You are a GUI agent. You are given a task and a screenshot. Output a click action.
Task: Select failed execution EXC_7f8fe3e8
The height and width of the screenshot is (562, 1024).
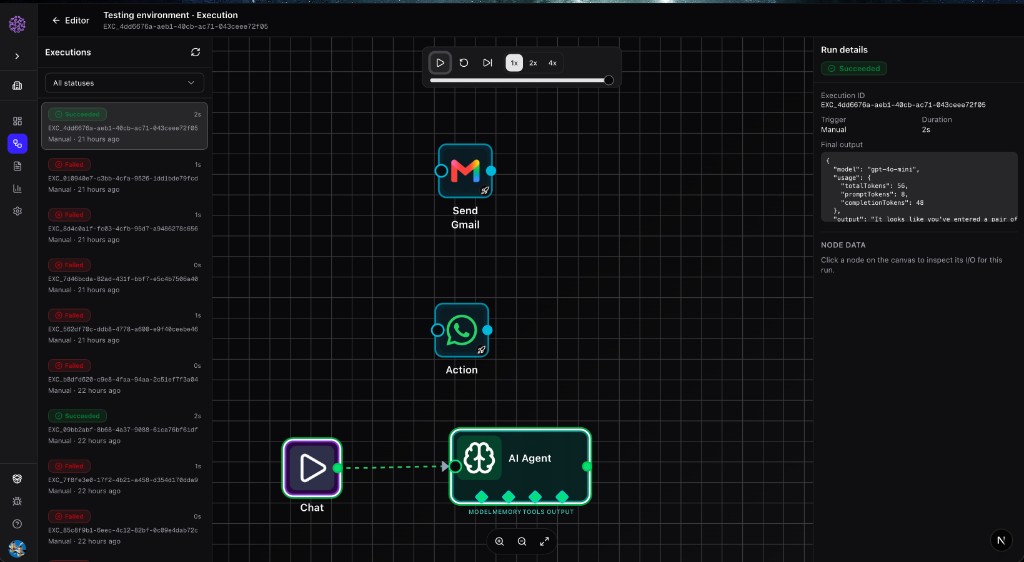click(x=124, y=478)
